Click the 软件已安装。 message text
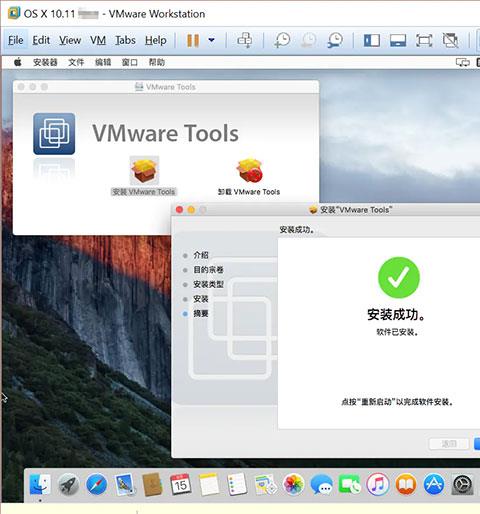Image resolution: width=480 pixels, height=514 pixels. (x=397, y=332)
